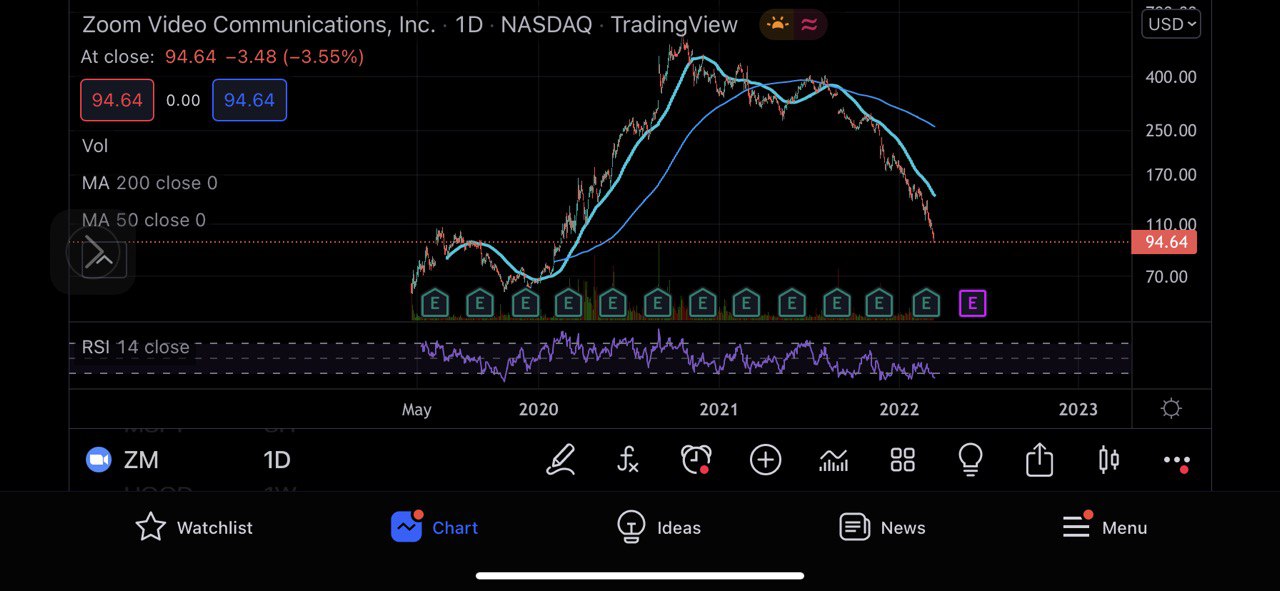Switch to the Chart tab
This screenshot has height=591, width=1280.
point(435,527)
